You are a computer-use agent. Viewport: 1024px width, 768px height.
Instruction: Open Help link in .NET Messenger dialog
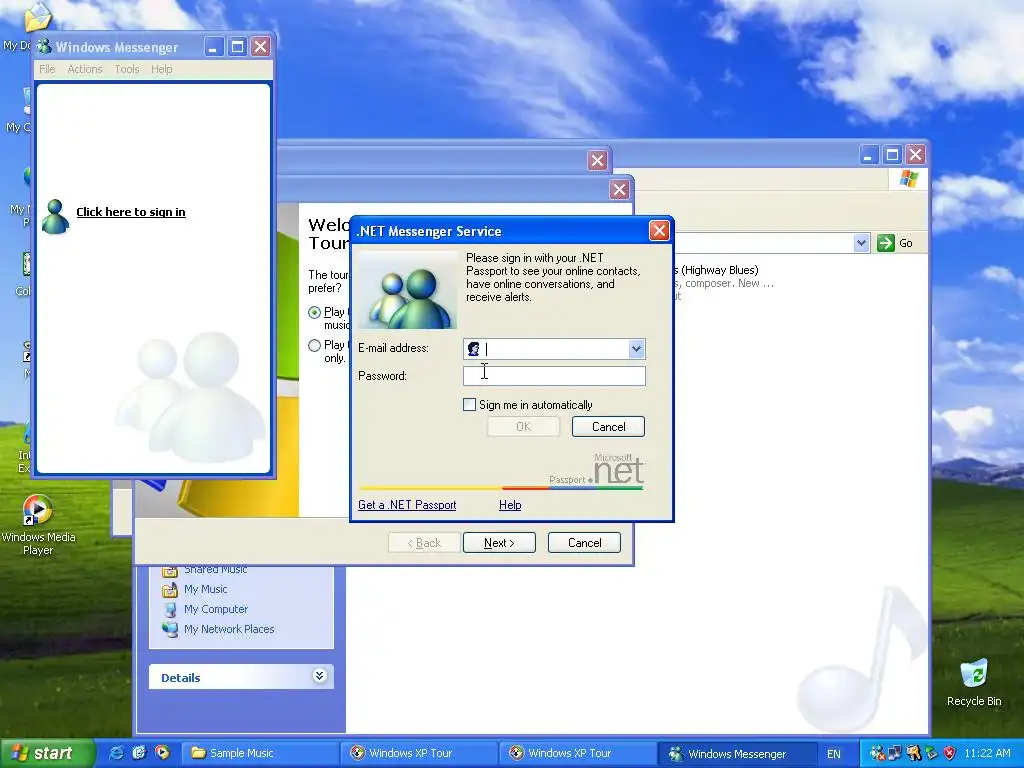pos(509,505)
